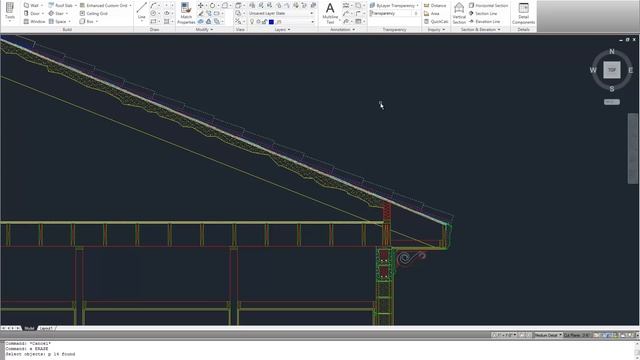Select the Window tool
The width and height of the screenshot is (640, 360).
[35, 21]
